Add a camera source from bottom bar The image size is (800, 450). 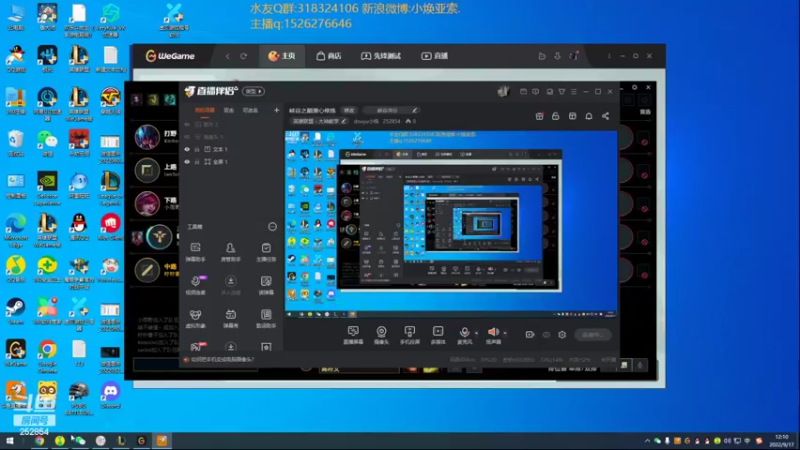click(381, 335)
